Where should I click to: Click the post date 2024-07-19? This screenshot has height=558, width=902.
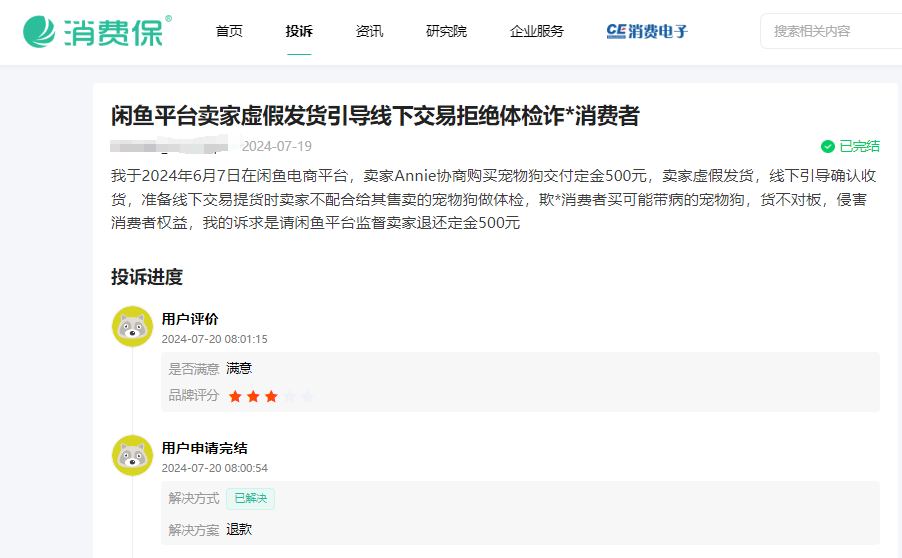(x=277, y=146)
